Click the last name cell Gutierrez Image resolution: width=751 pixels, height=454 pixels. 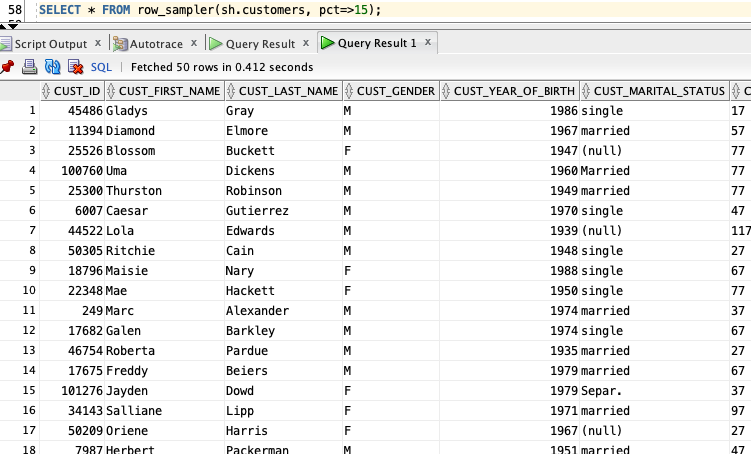[257, 211]
